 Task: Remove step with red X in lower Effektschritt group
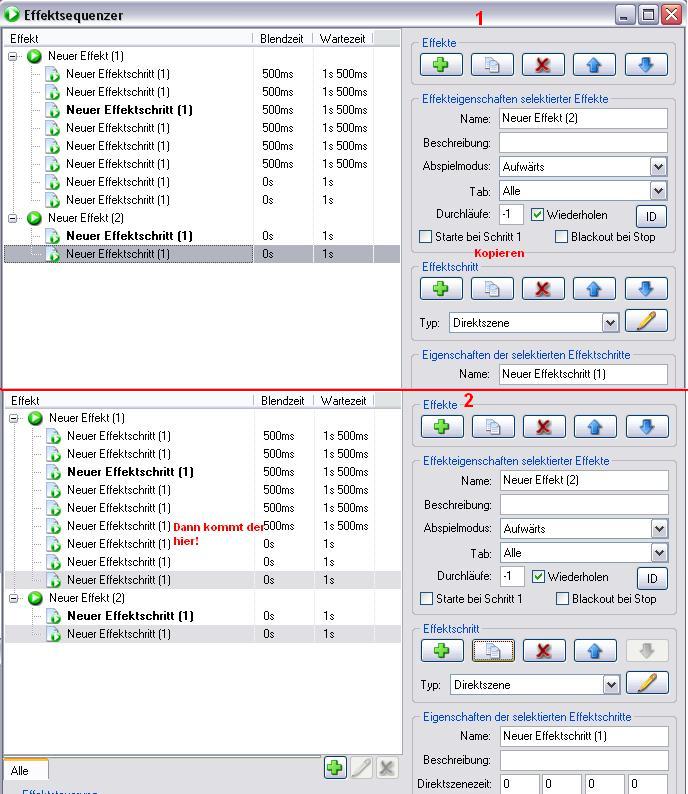pyautogui.click(x=544, y=651)
